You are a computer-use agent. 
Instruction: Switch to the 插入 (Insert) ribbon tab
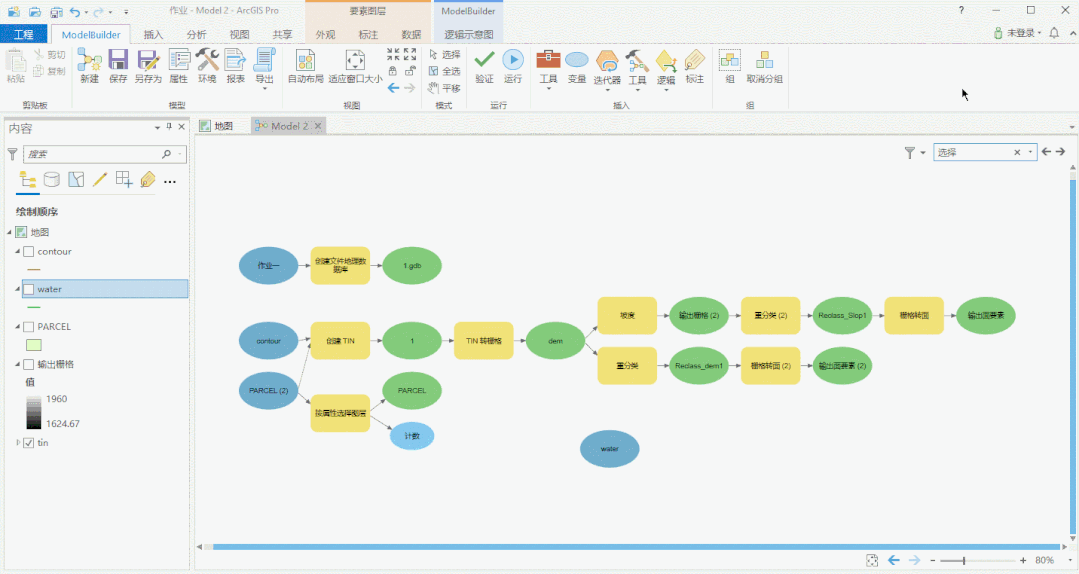point(153,34)
